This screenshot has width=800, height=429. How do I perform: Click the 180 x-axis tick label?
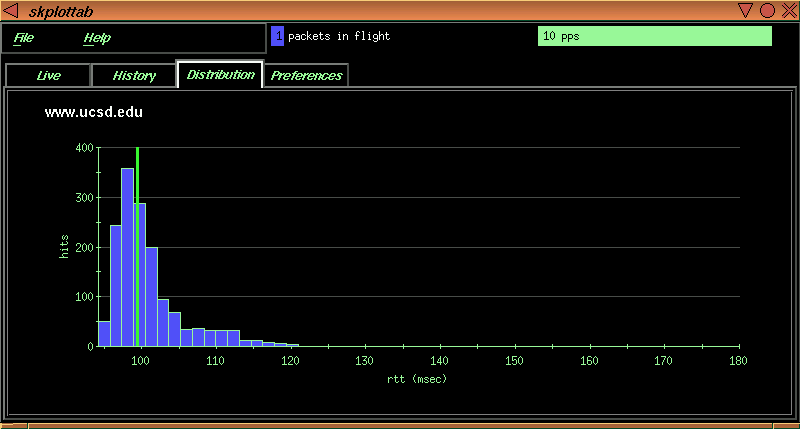pos(738,361)
